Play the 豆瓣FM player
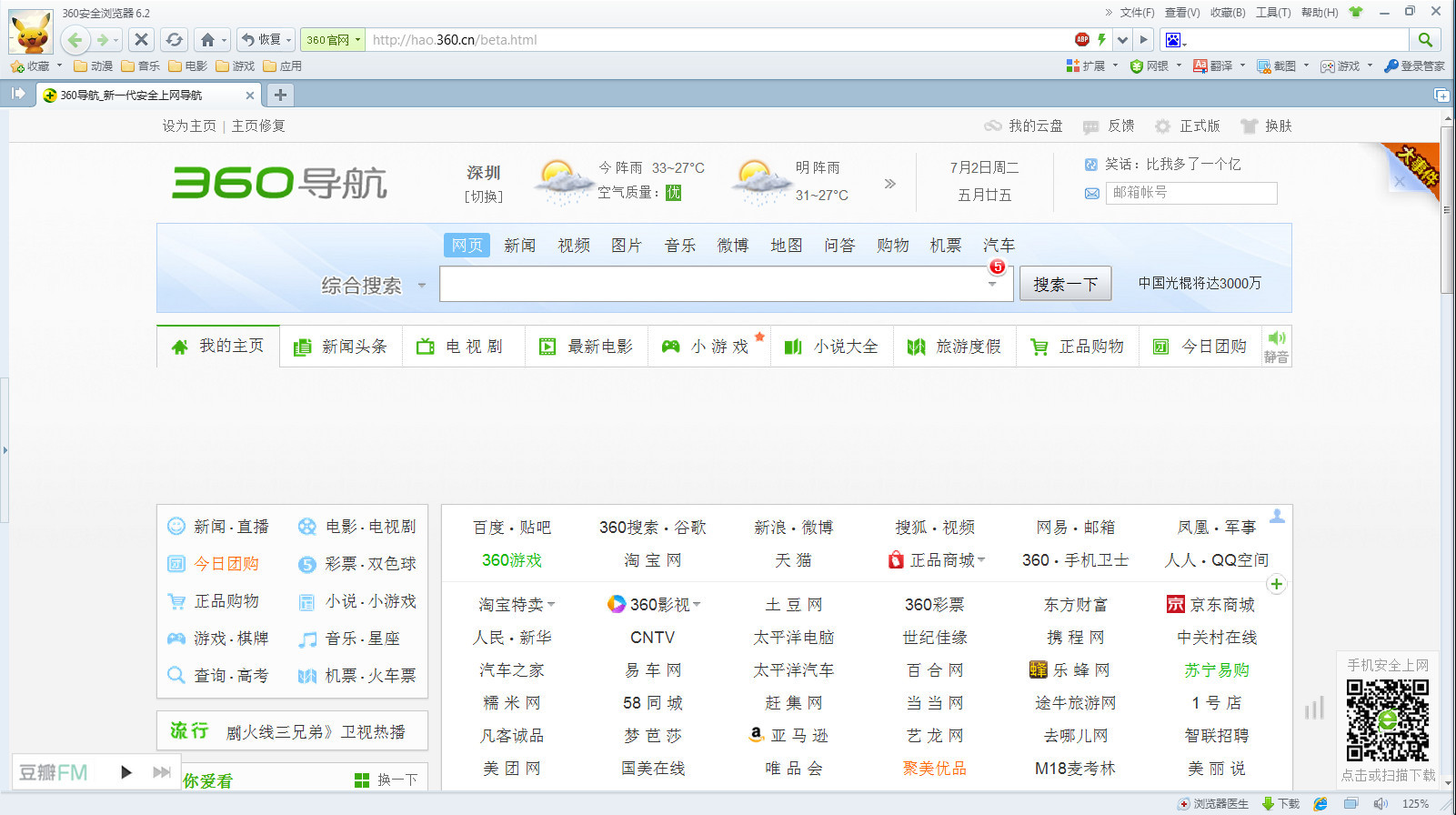The width and height of the screenshot is (1456, 815). [x=126, y=772]
